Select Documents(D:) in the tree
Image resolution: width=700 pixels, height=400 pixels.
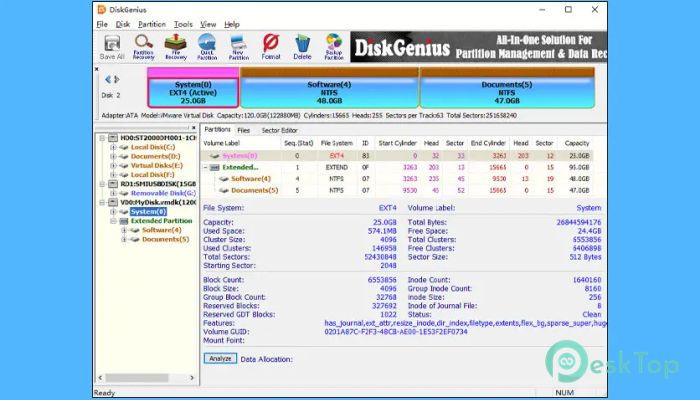point(155,157)
